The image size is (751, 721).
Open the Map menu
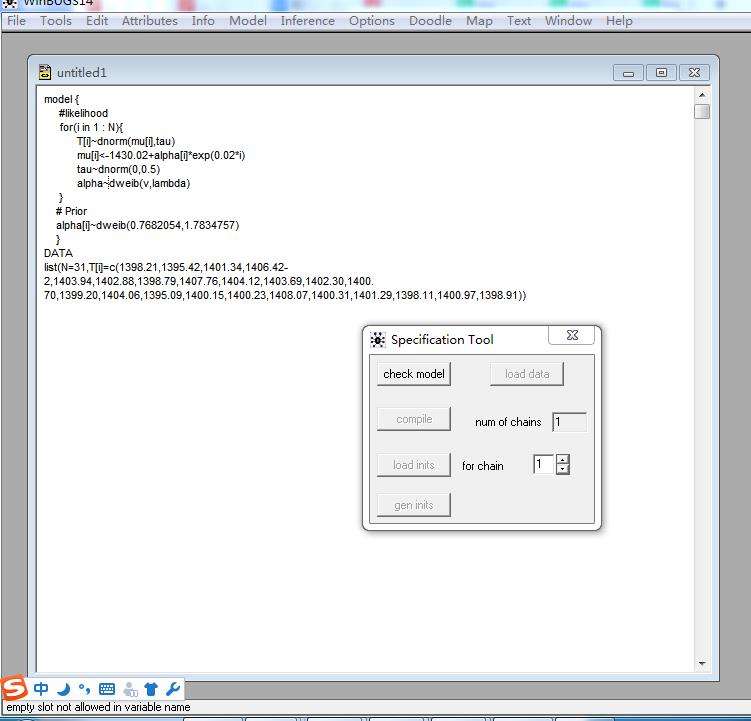tap(479, 21)
